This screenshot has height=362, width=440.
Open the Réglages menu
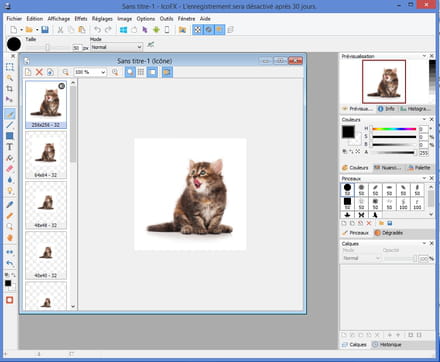click(x=102, y=19)
